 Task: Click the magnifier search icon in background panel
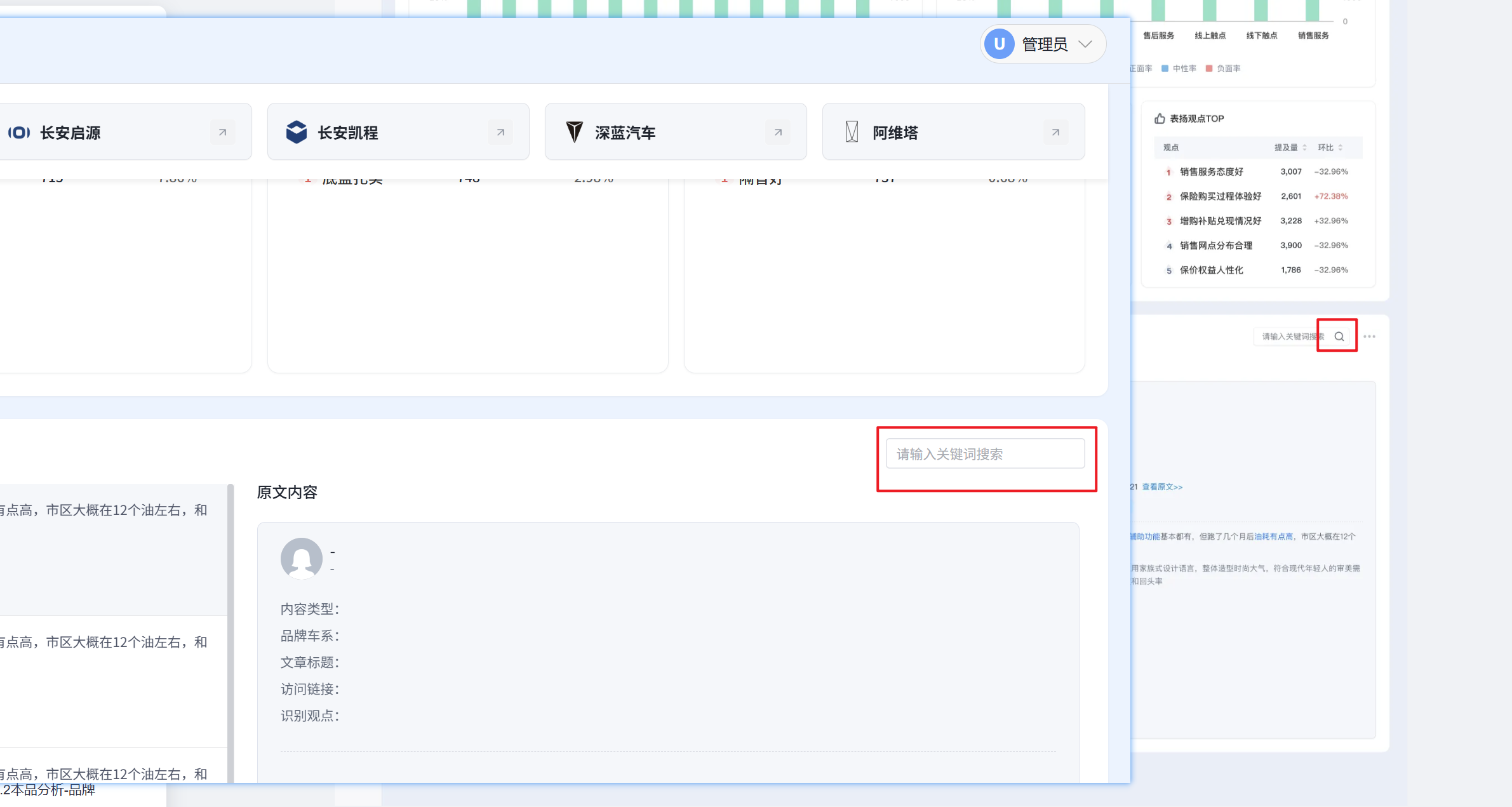[1339, 337]
